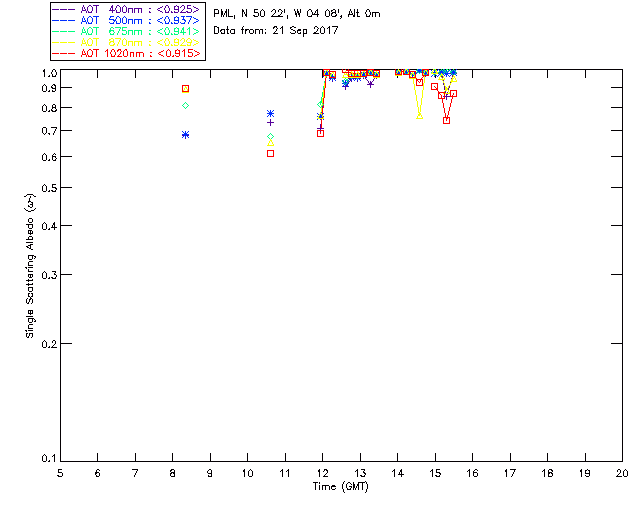640x512 pixels.
Task: Click x-axis tick label '15'
Action: (x=435, y=473)
